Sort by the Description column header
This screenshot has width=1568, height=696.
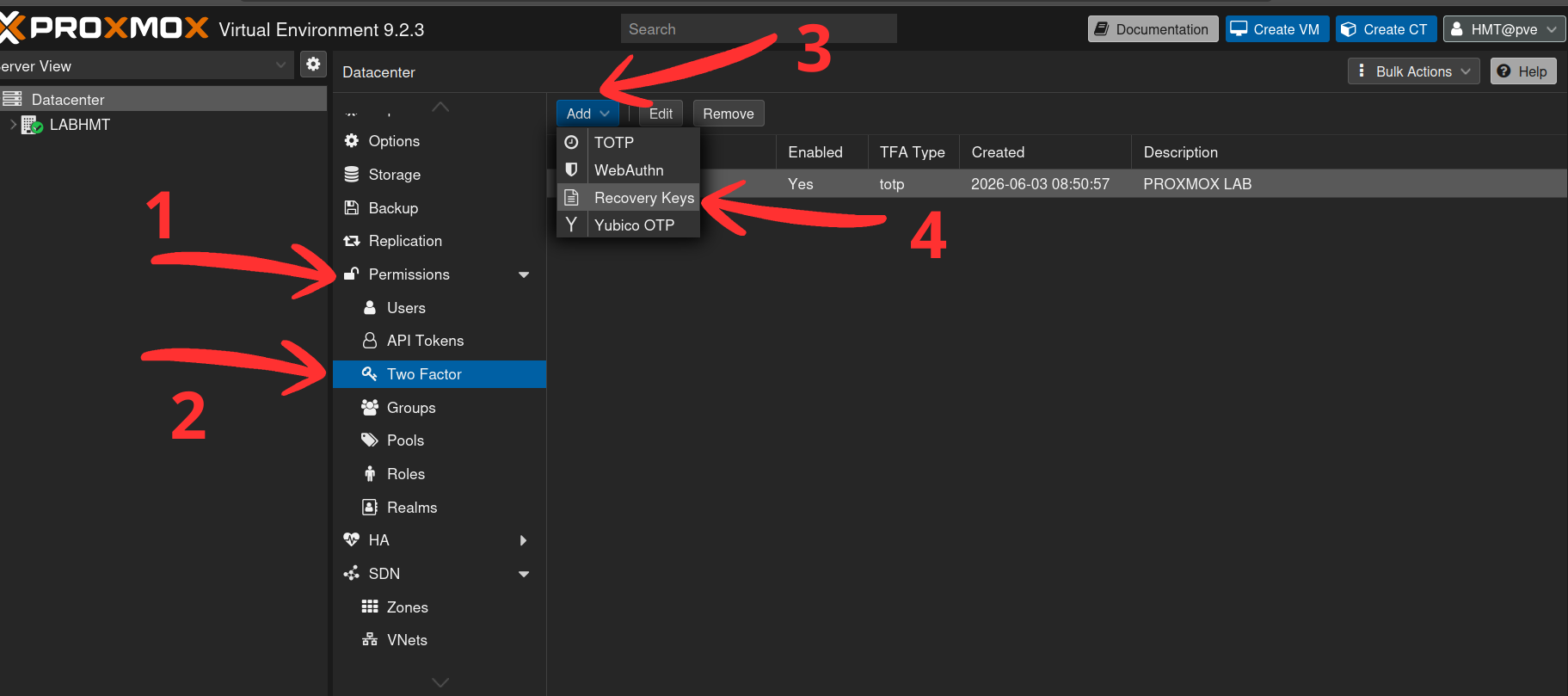(1350, 152)
